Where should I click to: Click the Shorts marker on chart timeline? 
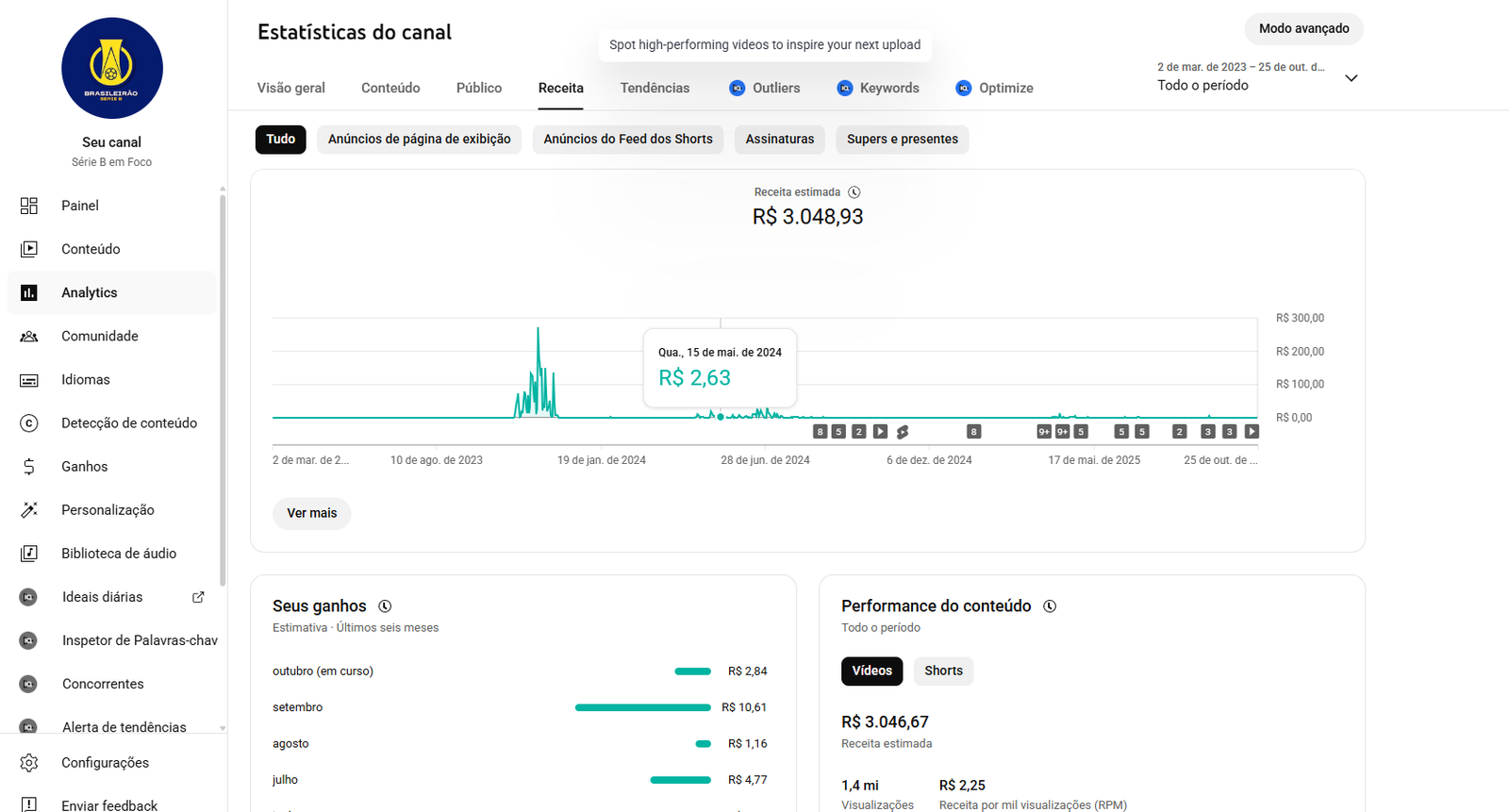point(903,432)
